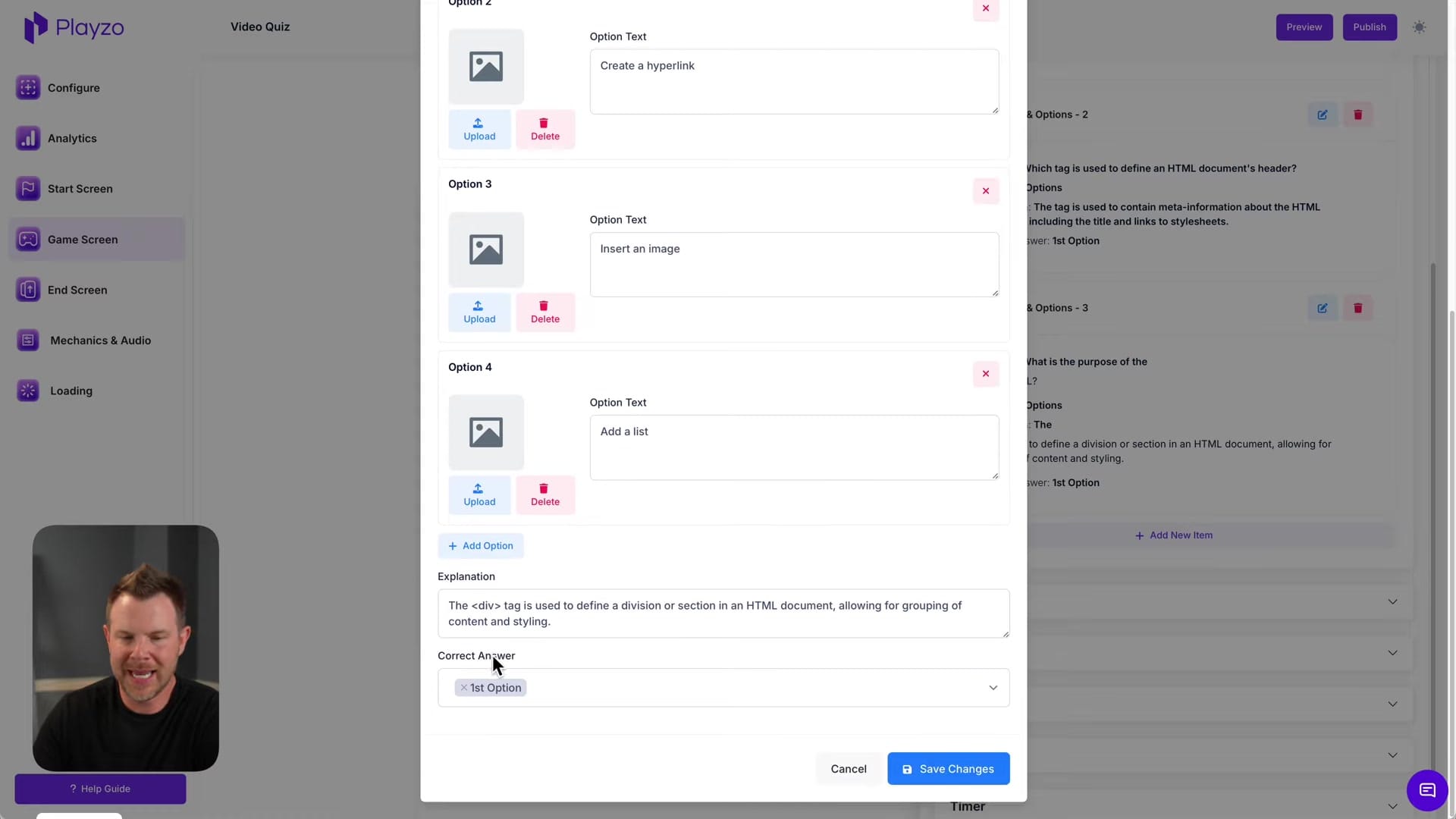Edit the 'Options - 3' question item
This screenshot has width=1456, height=819.
coord(1323,309)
